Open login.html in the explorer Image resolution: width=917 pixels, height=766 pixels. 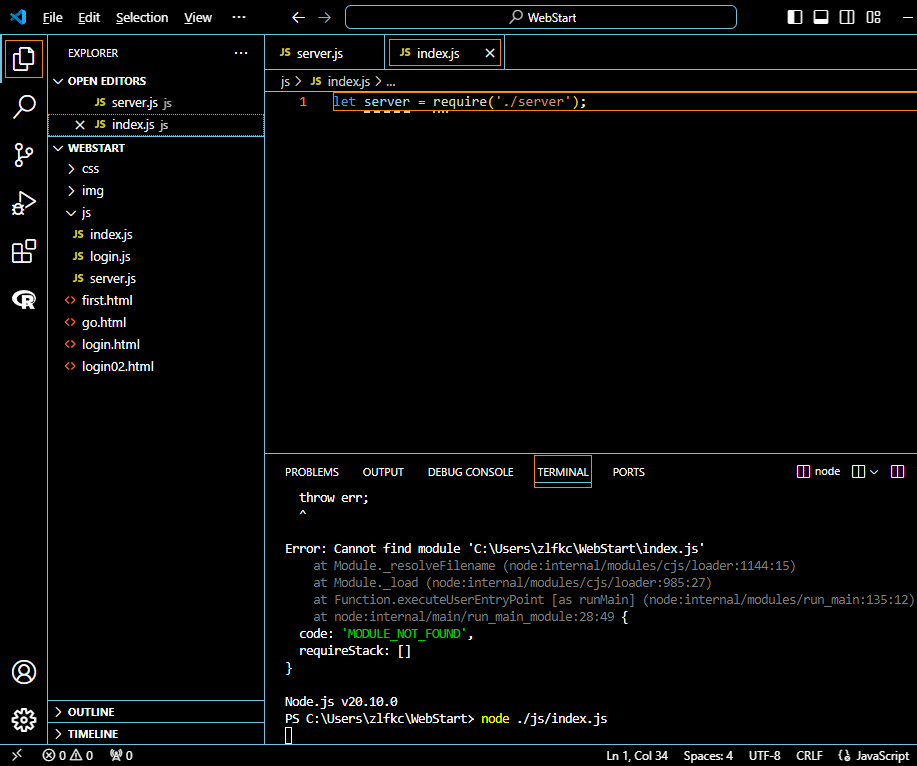[156, 344]
